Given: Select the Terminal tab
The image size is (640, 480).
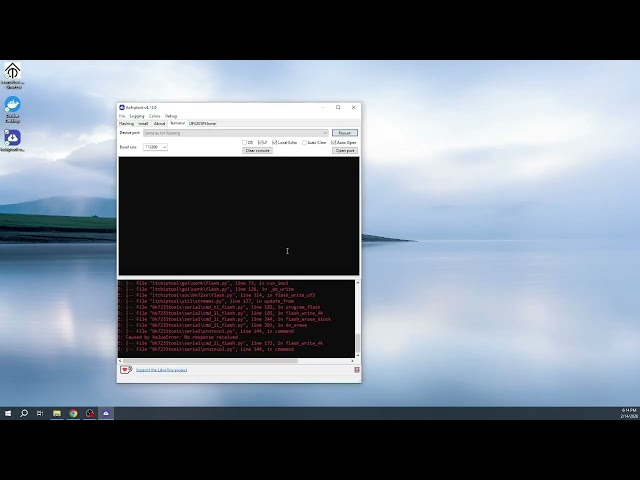Looking at the screenshot, I should click(178, 123).
